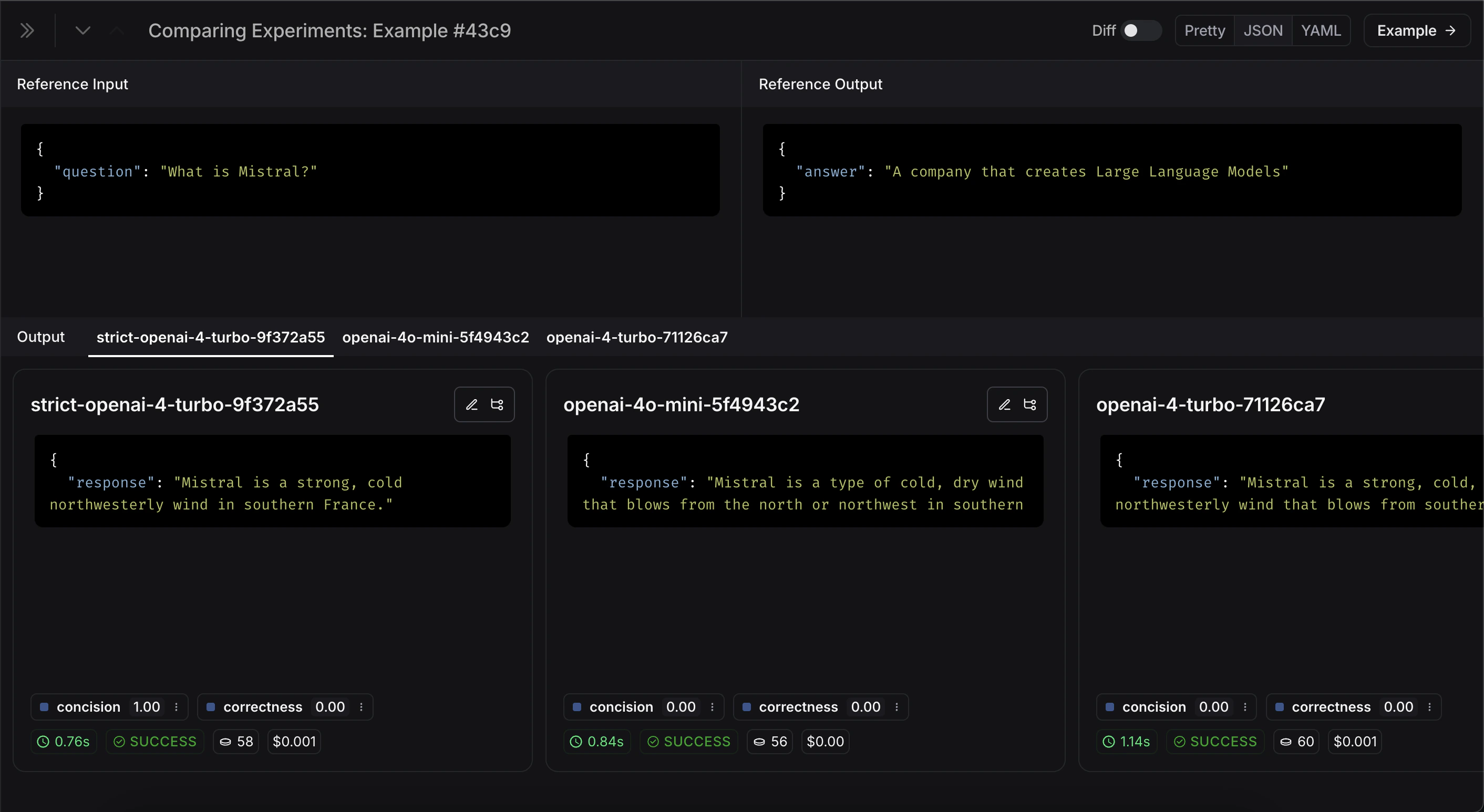Open the trace icon on openai-4o-mini card

(1030, 404)
